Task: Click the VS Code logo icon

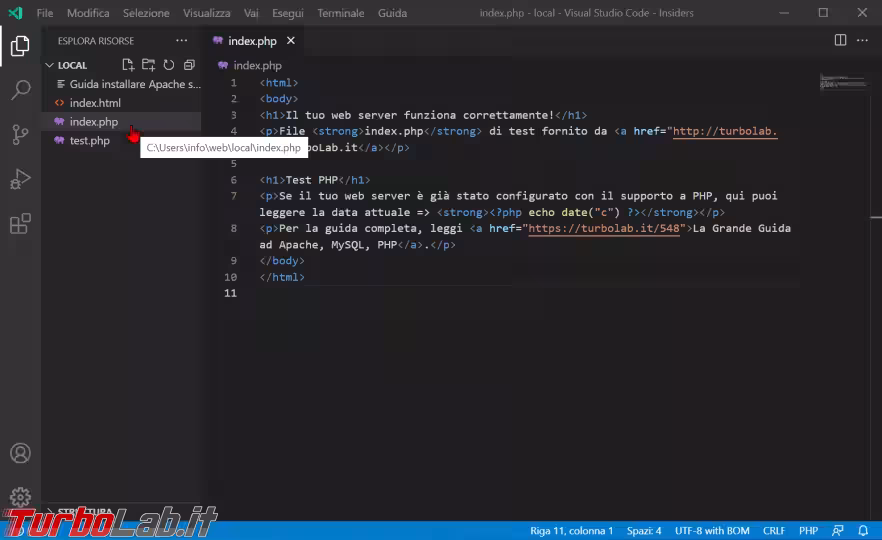Action: [x=15, y=12]
